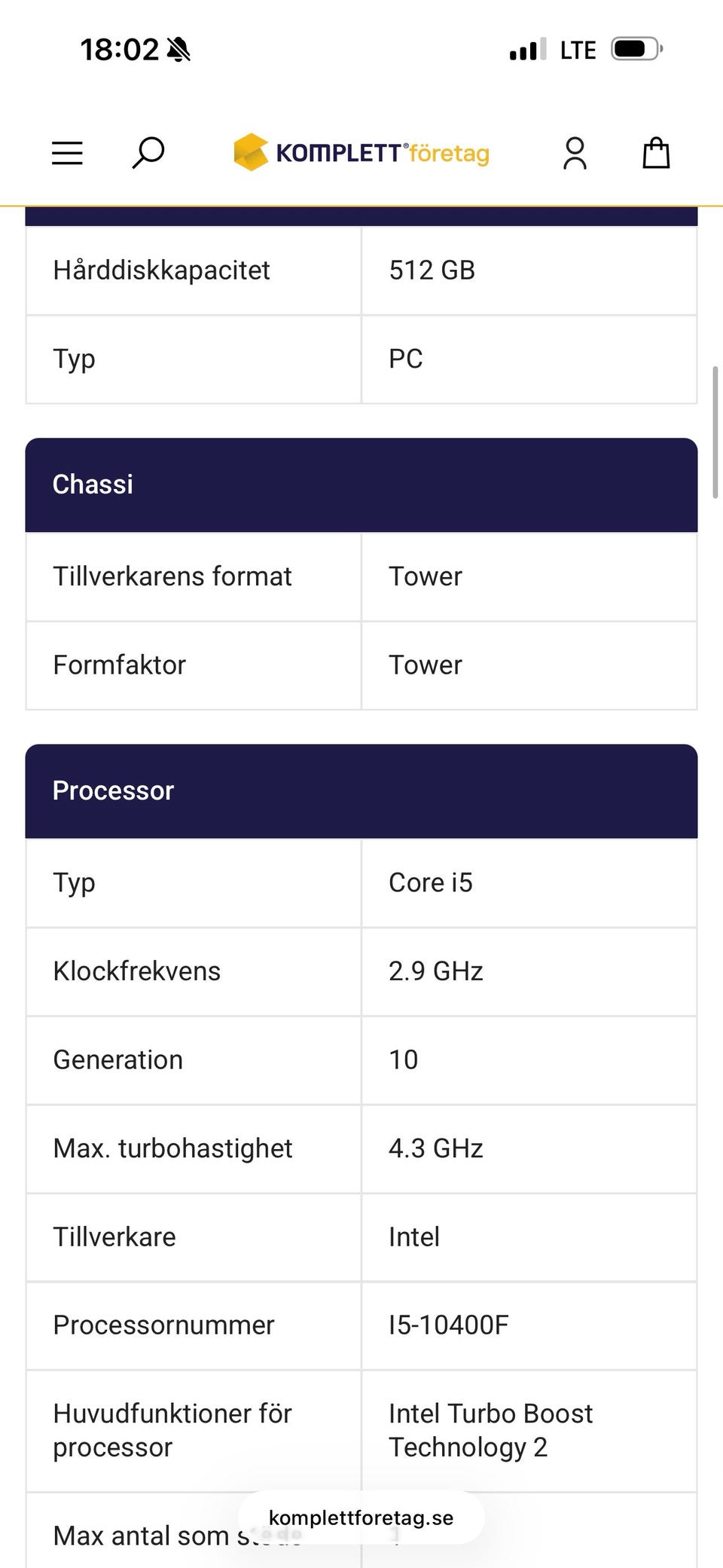Tap the 18:02 clock
Image resolution: width=723 pixels, height=1568 pixels.
click(x=120, y=50)
